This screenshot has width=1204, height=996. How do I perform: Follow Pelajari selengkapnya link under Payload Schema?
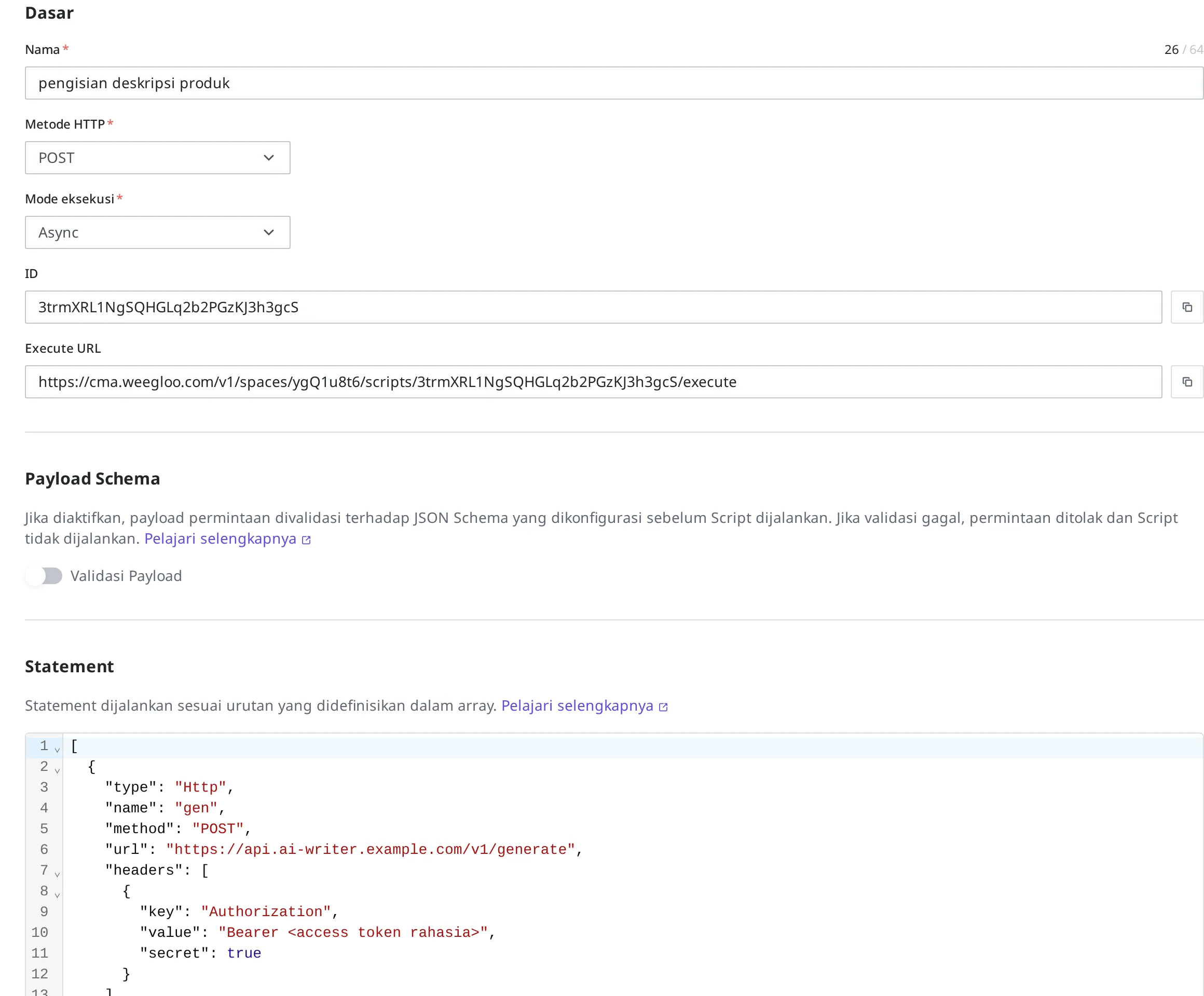coord(220,538)
